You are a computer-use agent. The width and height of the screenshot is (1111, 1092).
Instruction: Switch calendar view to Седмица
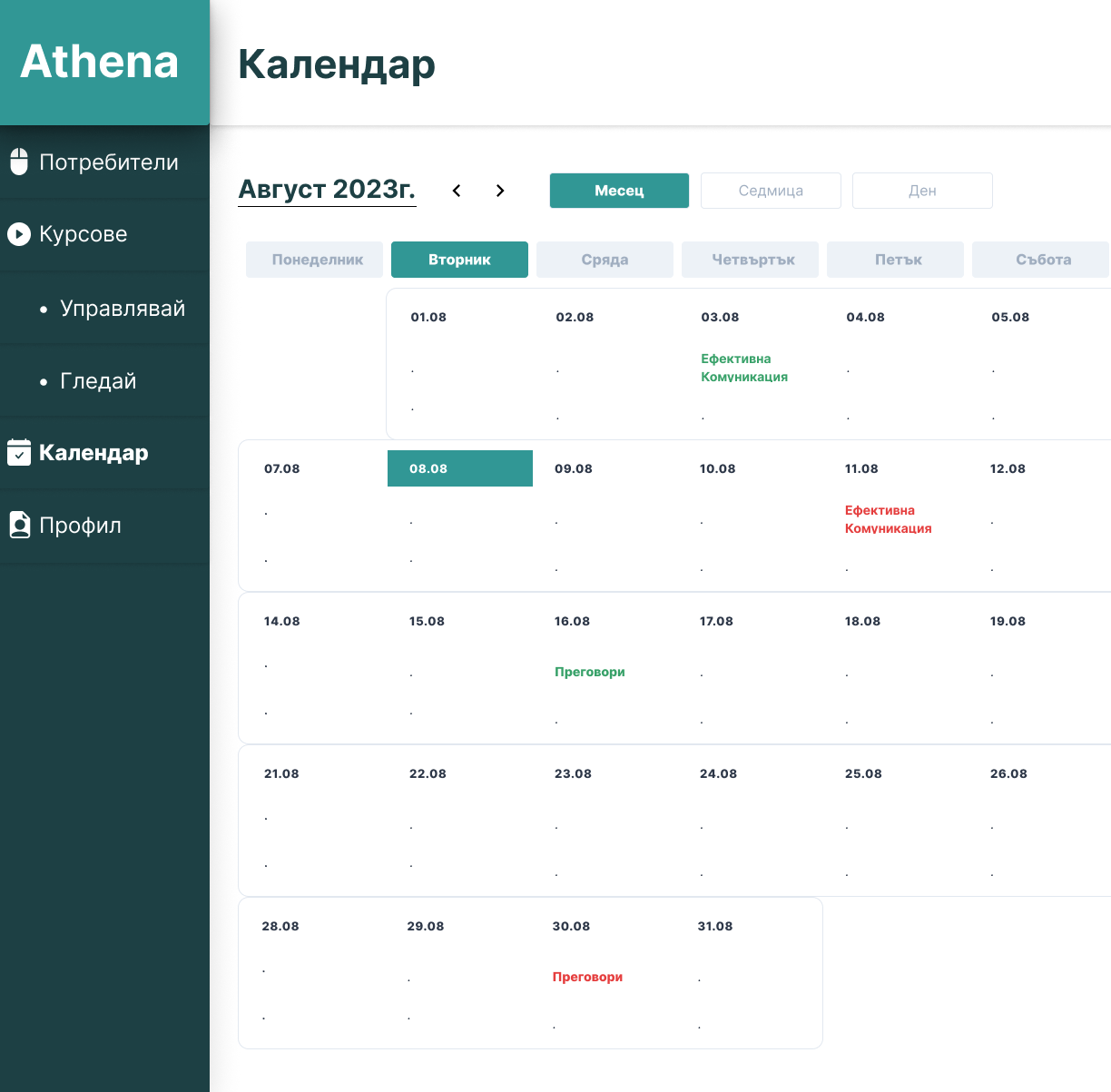click(771, 191)
